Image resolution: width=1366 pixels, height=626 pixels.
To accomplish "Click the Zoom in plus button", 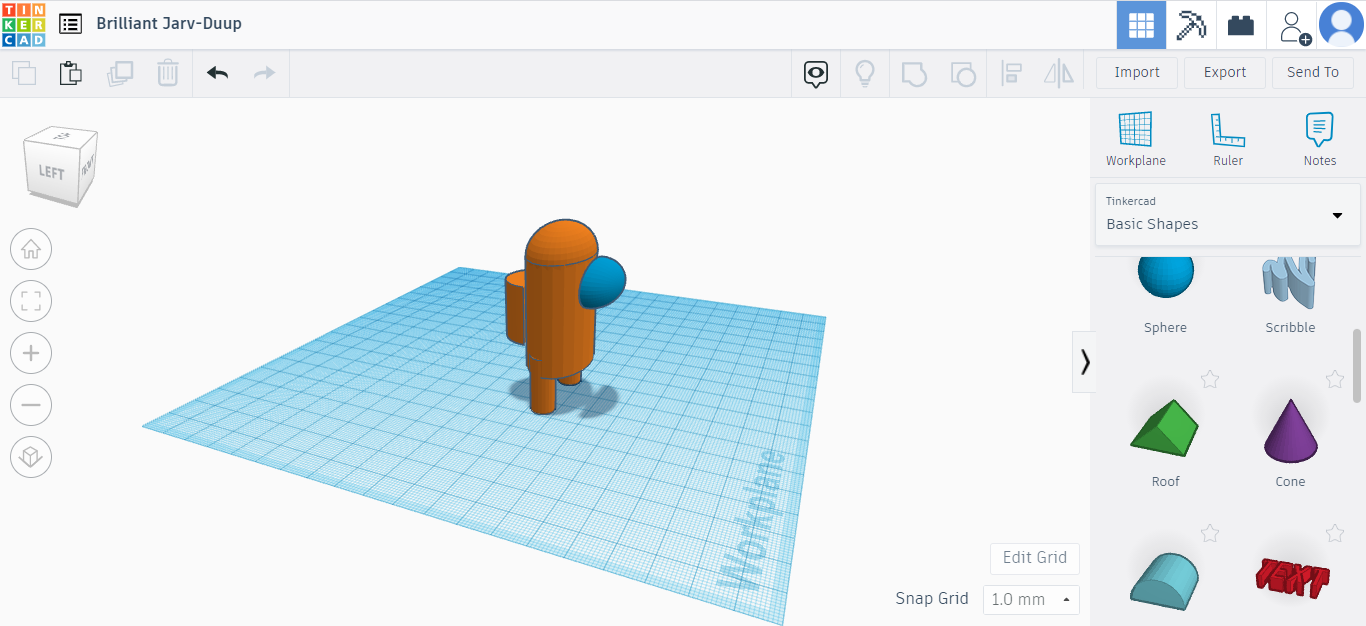I will pos(31,353).
